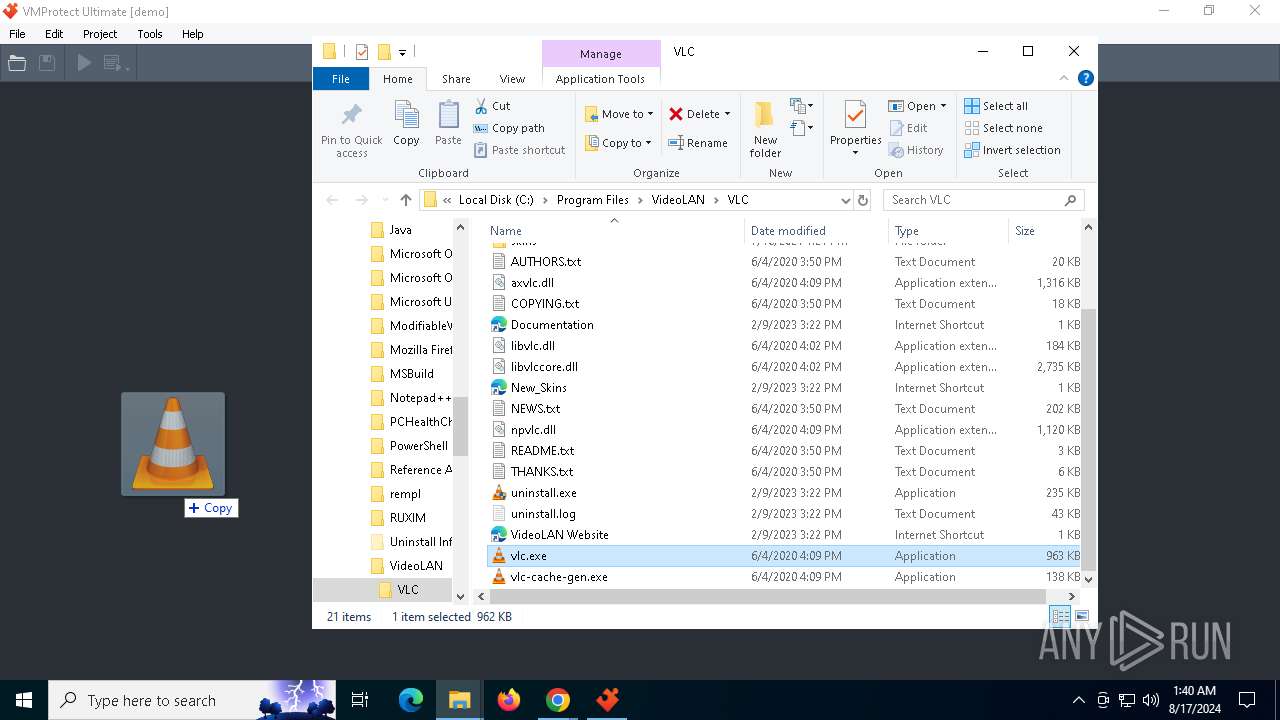
Task: Open project icon in VMProtect toolbar
Action: click(x=17, y=63)
